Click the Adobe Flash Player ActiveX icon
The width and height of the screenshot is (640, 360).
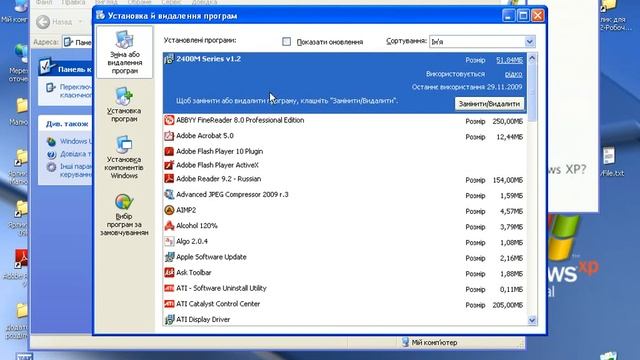coord(169,165)
